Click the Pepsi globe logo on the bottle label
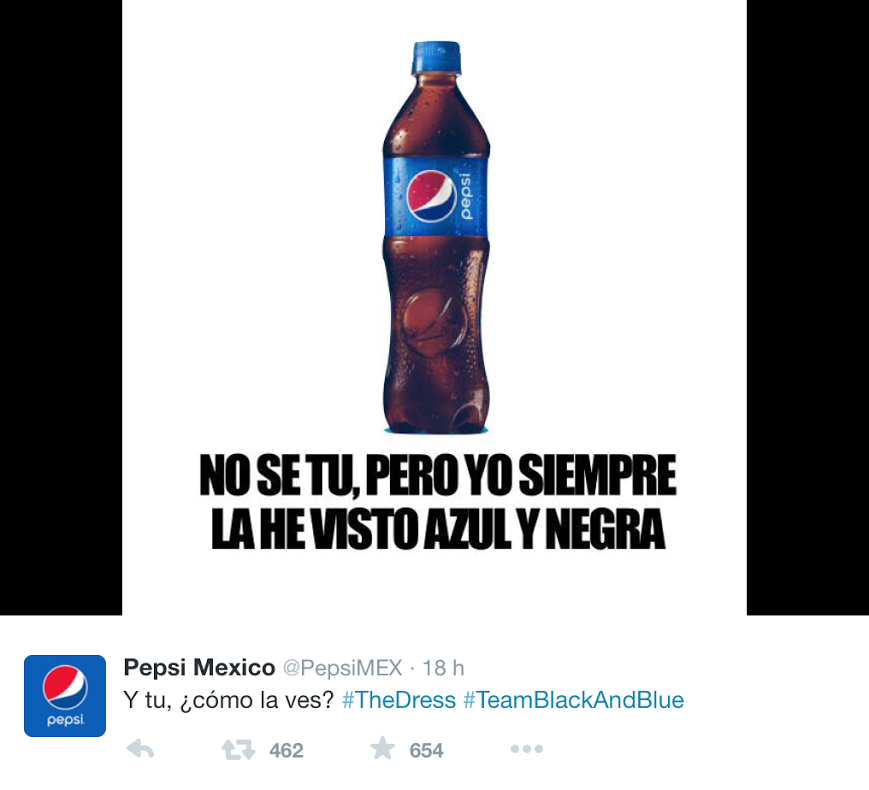 tap(431, 196)
